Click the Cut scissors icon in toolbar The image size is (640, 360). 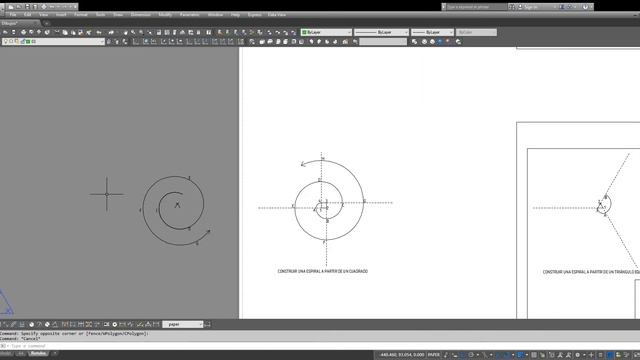pyautogui.click(x=57, y=32)
